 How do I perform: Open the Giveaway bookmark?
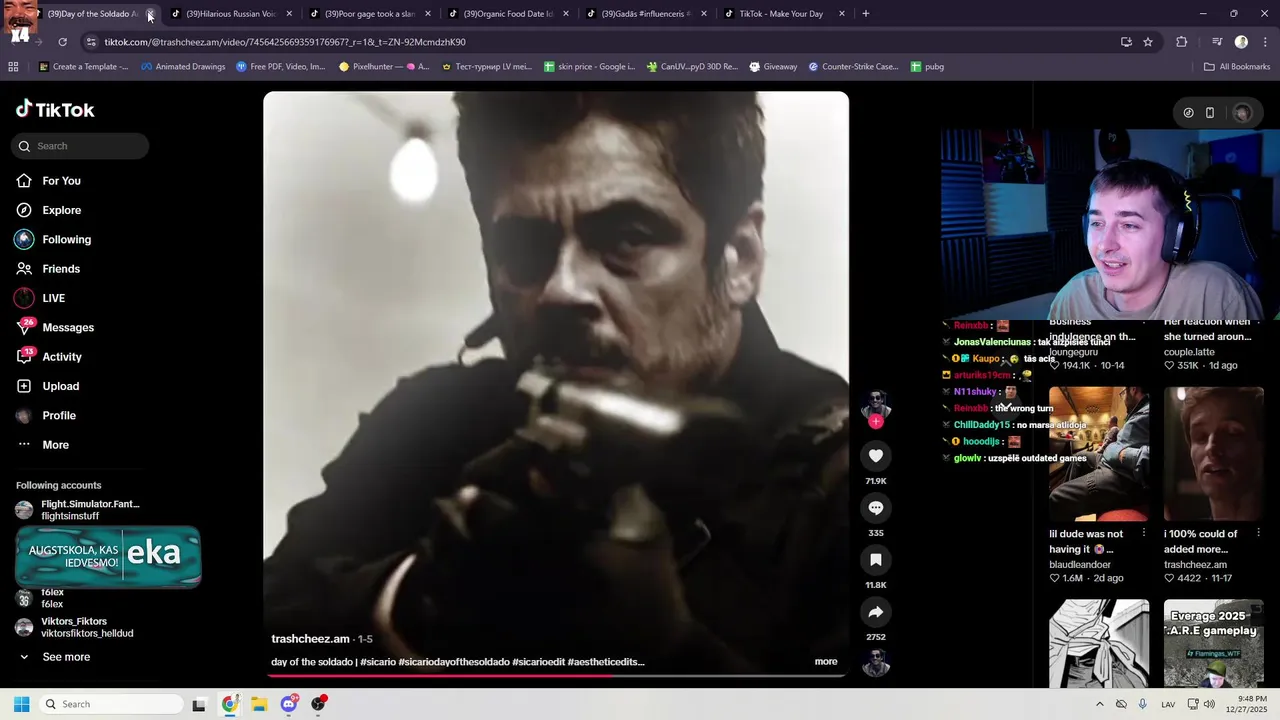773,67
